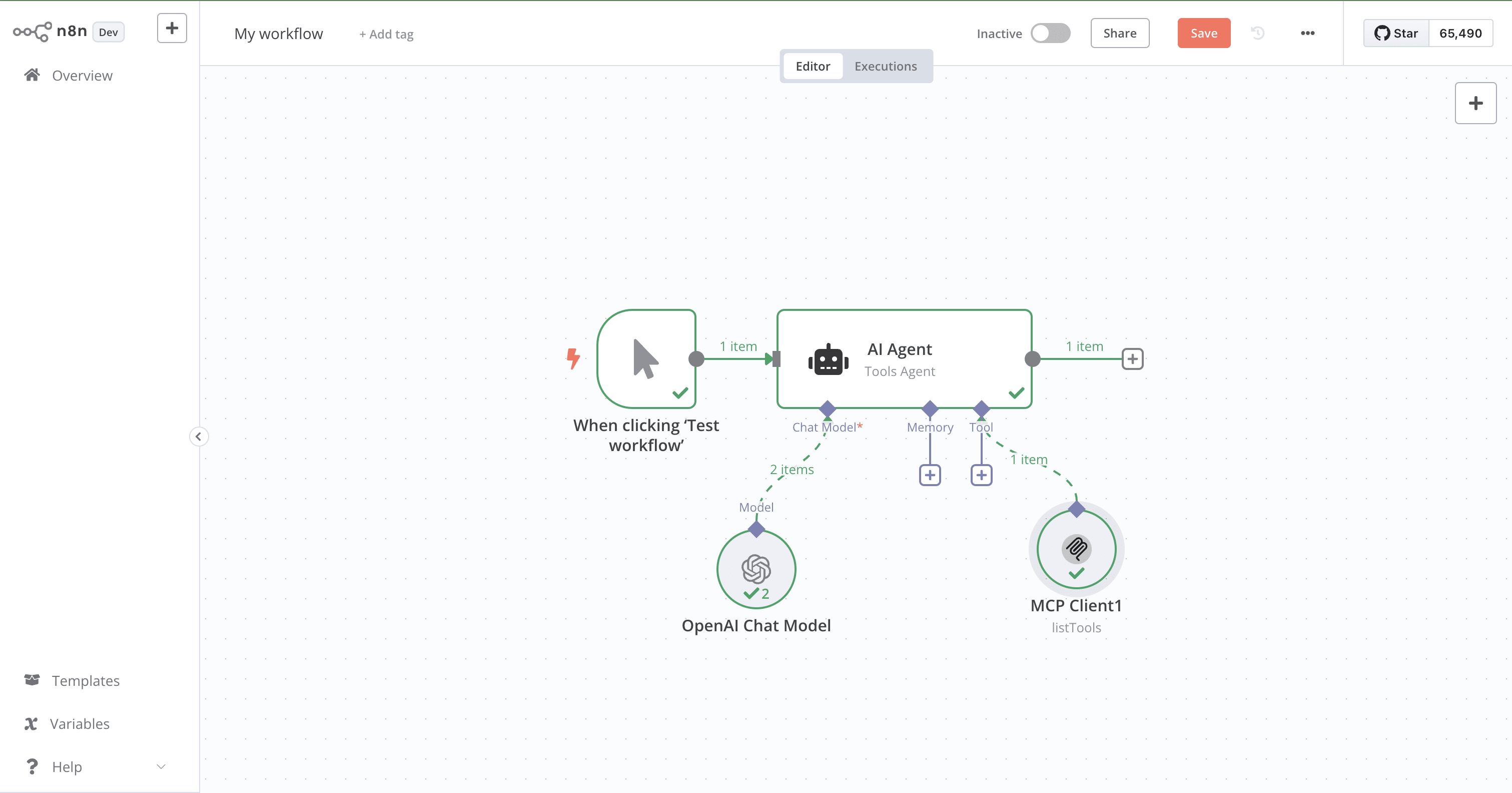Save the workflow
Image resolution: width=1512 pixels, height=793 pixels.
pos(1203,33)
